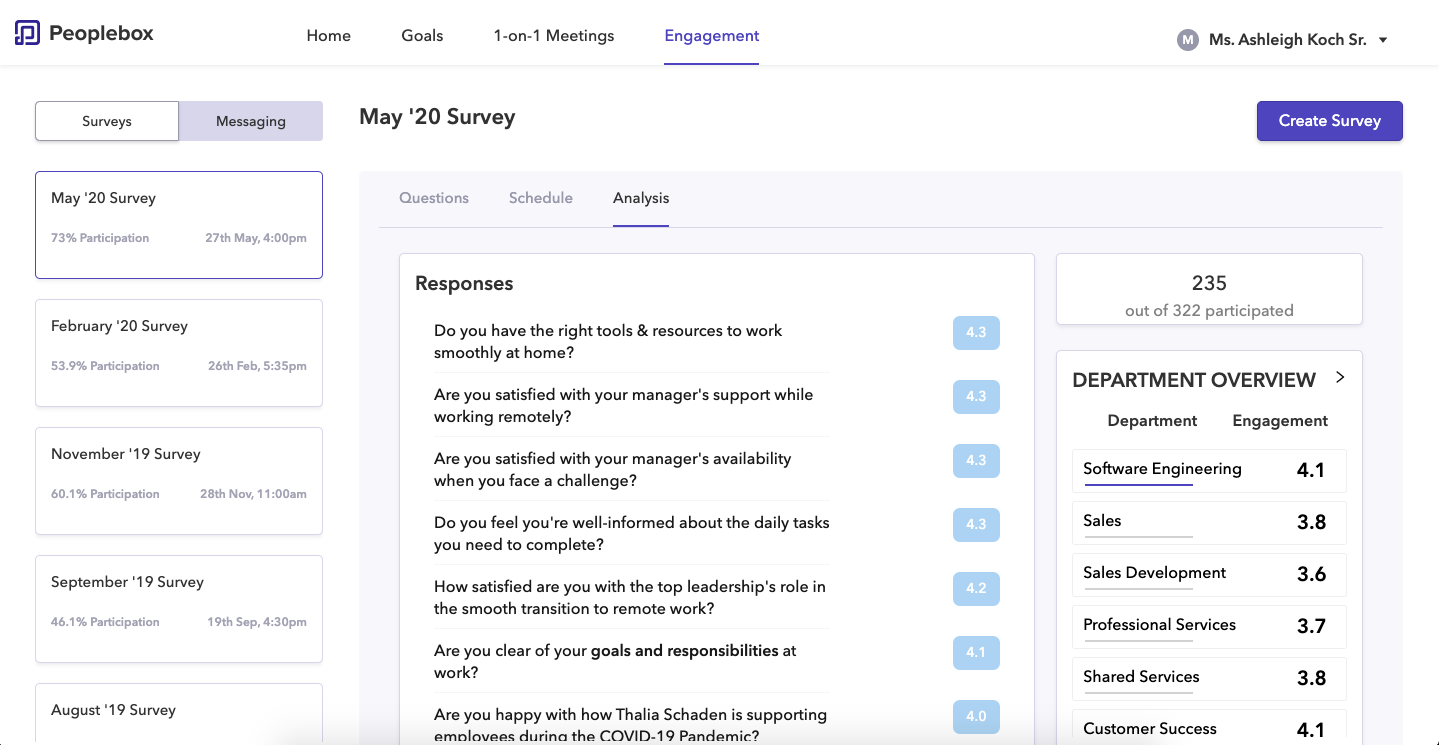Click the Peoplebox logo icon

coord(27,33)
